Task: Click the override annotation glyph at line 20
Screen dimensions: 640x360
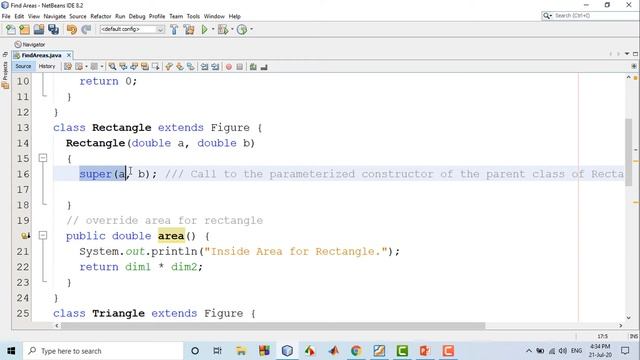Action: coord(25,236)
